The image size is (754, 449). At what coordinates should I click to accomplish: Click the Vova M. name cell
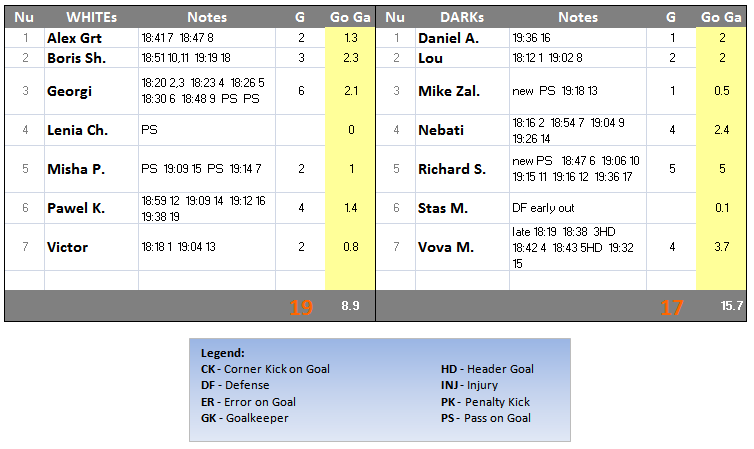[446, 247]
